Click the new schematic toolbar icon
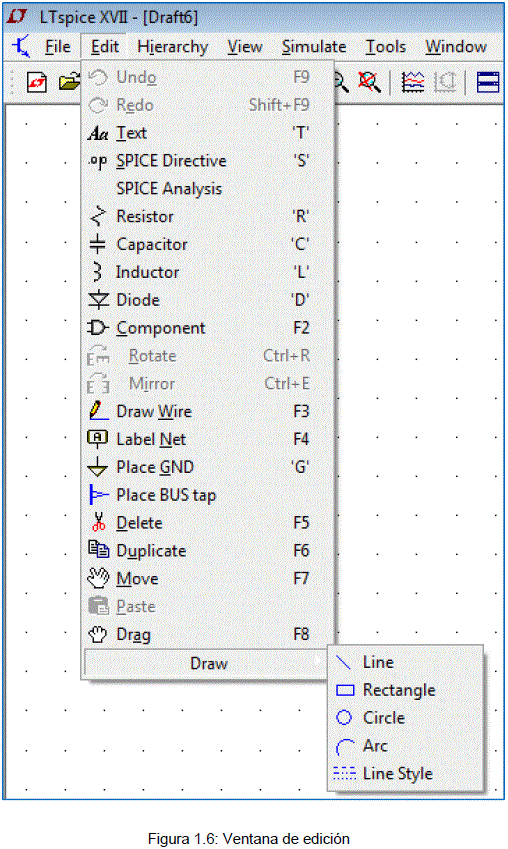Screen dimensions: 508x849 click(37, 83)
